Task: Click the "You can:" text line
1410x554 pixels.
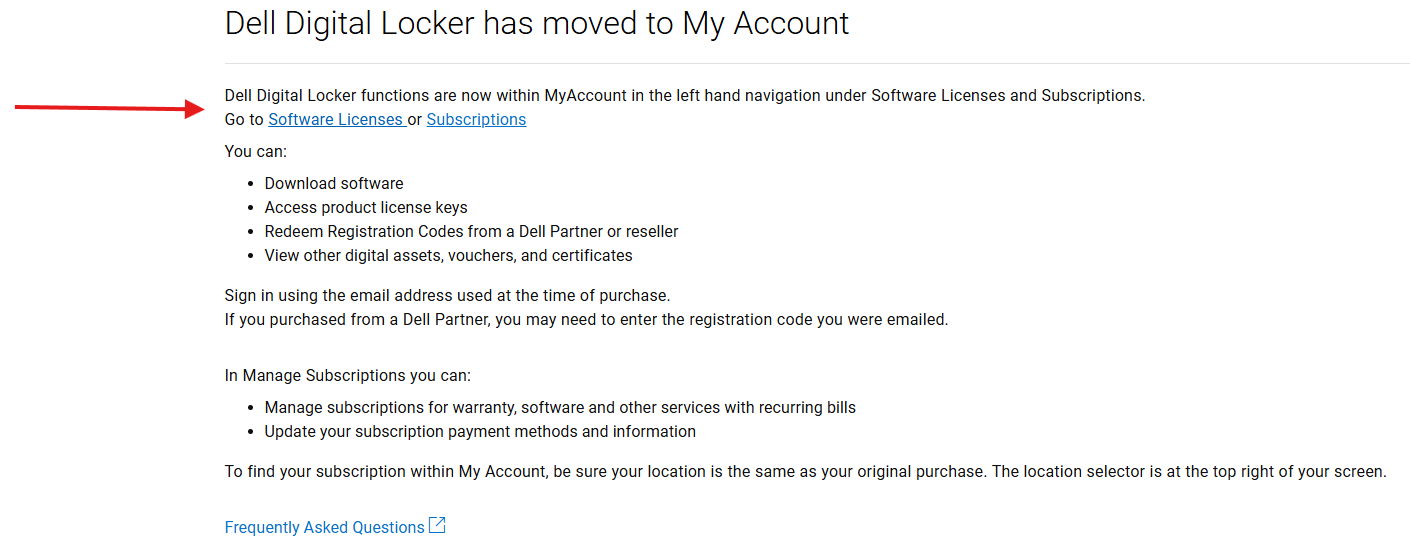Action: tap(256, 152)
